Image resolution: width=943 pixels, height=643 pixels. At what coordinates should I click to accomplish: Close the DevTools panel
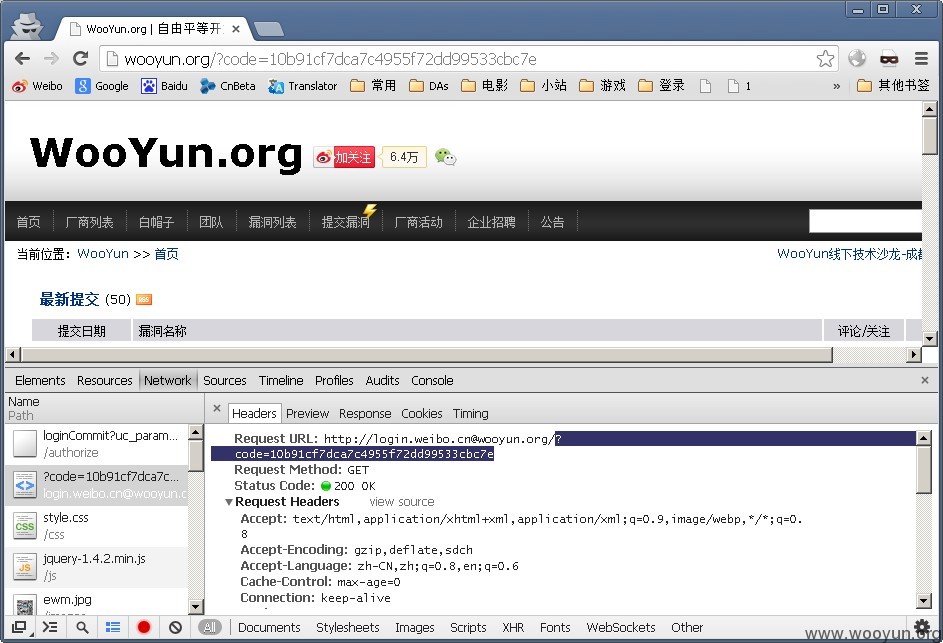[x=925, y=380]
